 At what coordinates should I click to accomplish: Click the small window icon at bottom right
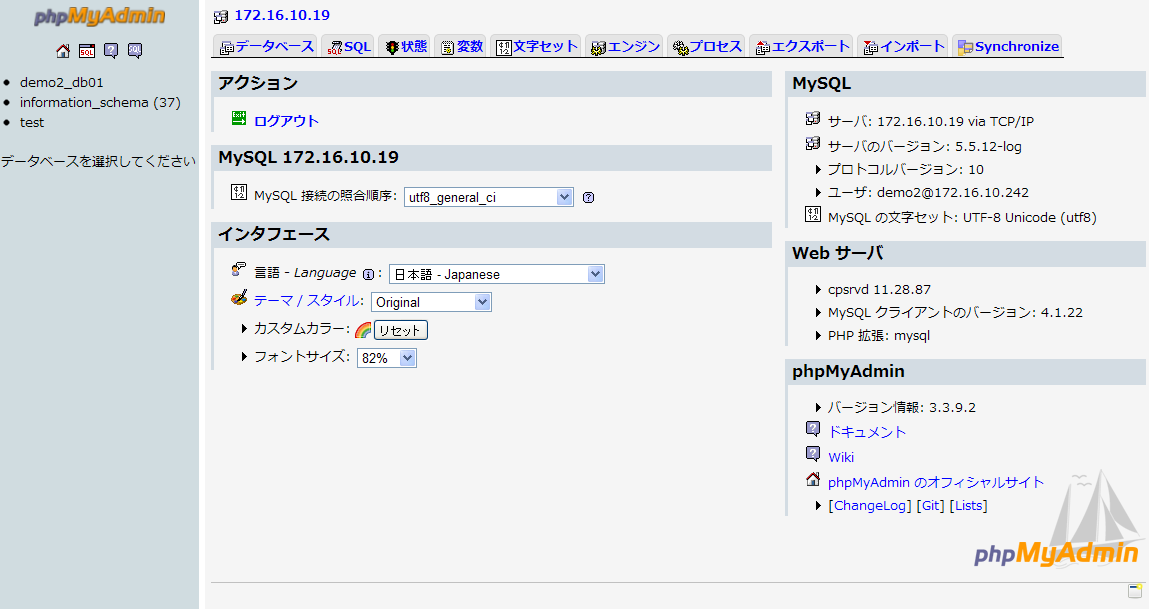pos(1134,590)
